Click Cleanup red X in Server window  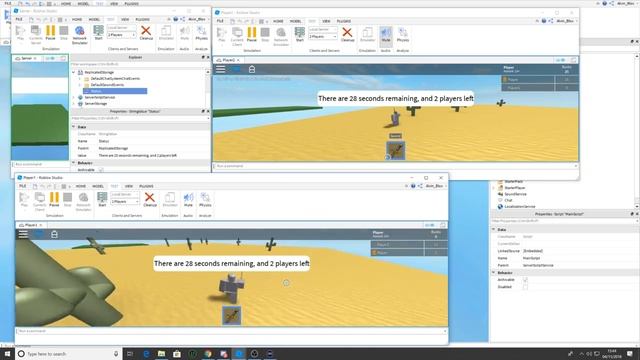coord(146,32)
